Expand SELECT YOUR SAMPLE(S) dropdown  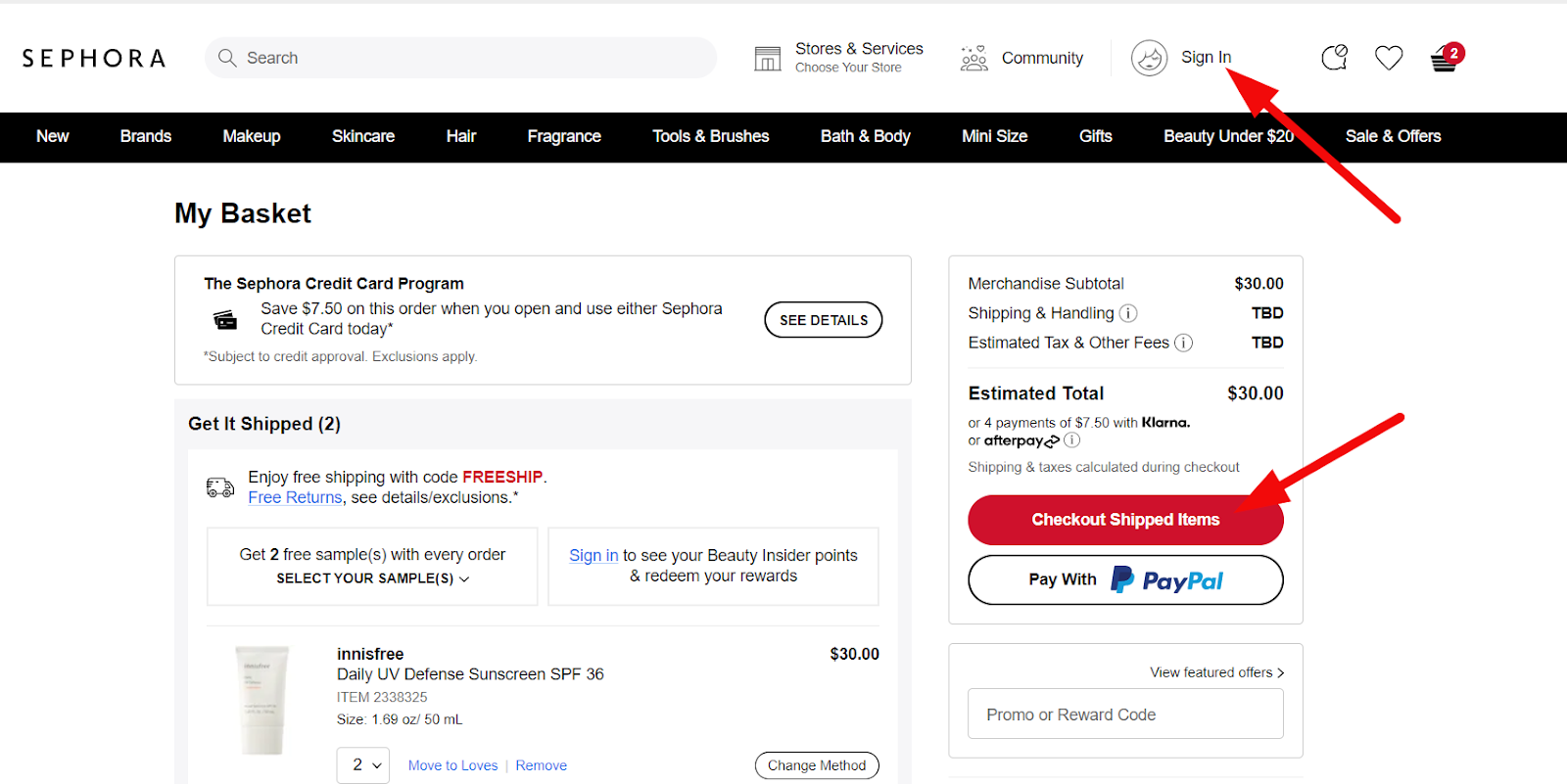click(x=373, y=578)
